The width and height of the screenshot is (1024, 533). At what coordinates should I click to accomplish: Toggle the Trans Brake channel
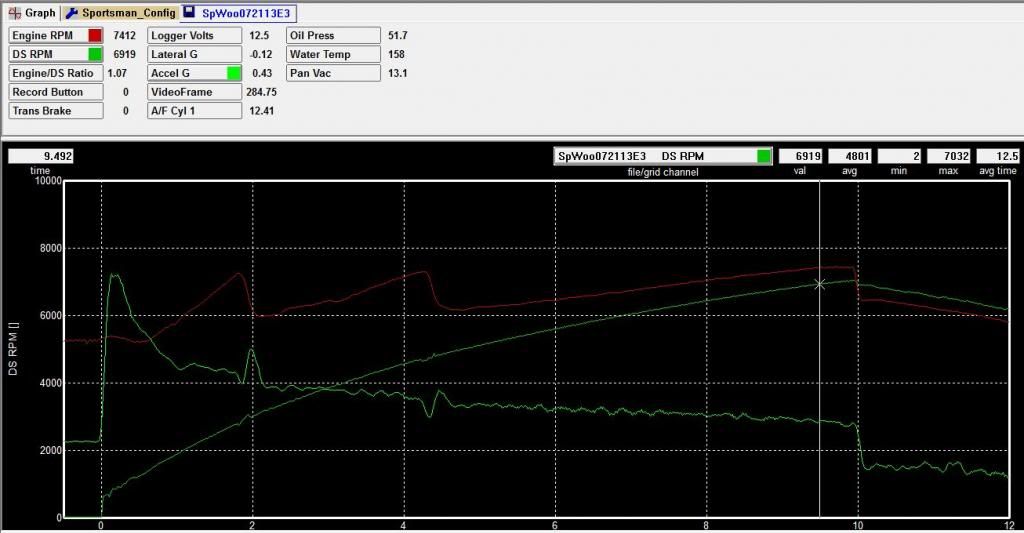55,111
